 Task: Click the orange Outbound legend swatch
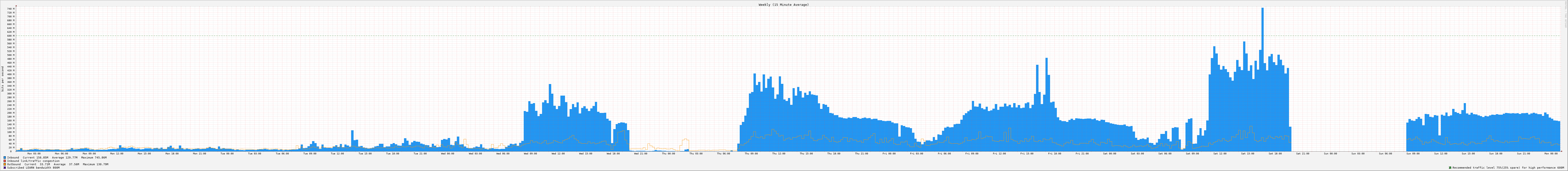[5, 164]
